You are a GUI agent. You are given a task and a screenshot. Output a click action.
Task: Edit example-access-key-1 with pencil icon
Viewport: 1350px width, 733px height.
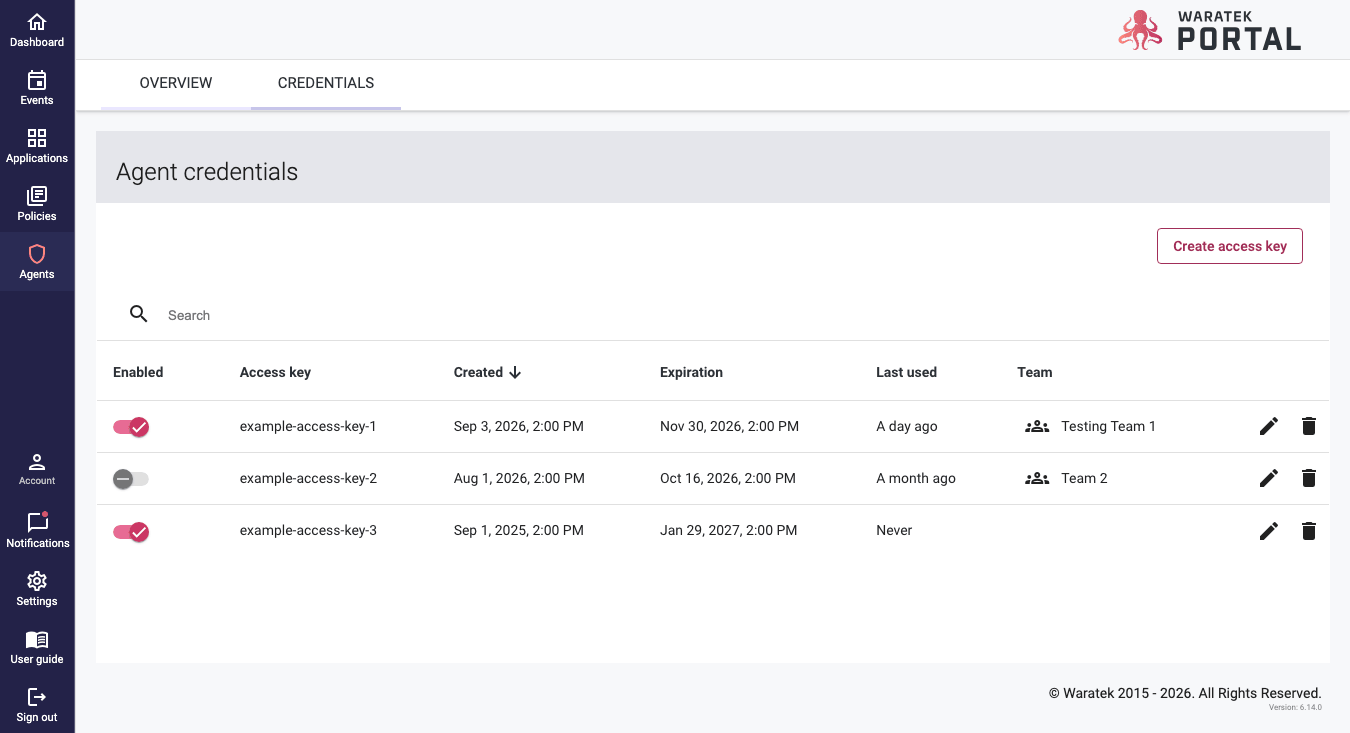[1269, 426]
